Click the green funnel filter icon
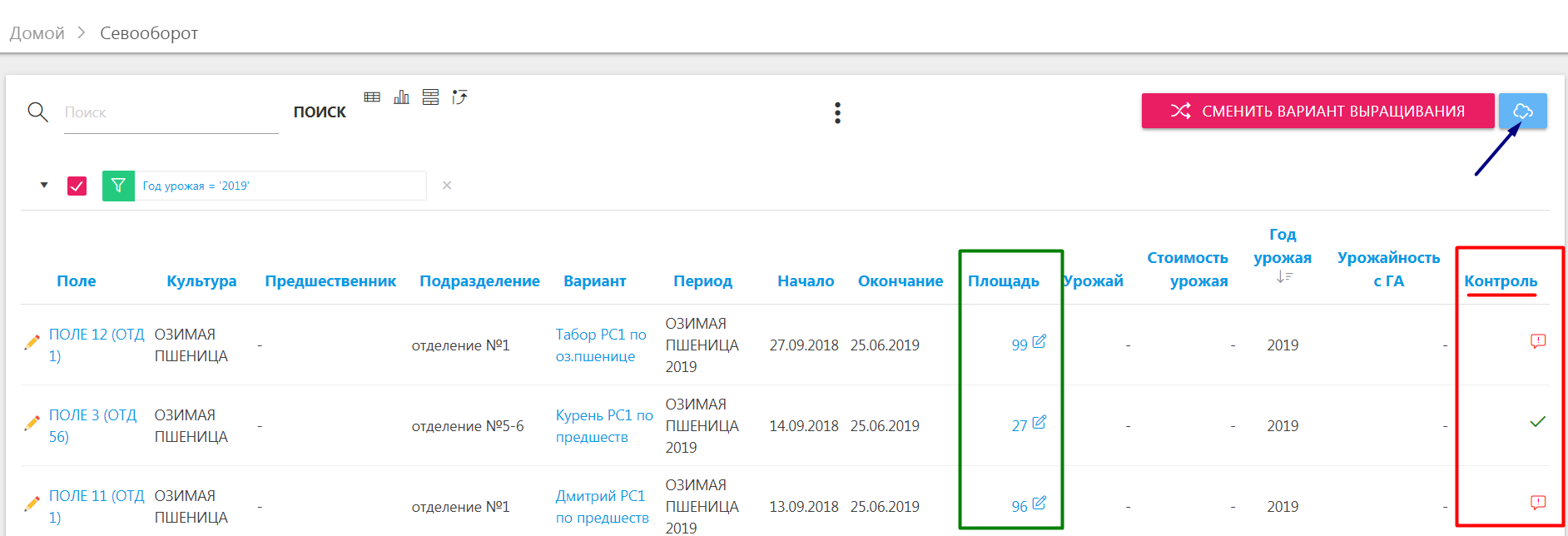This screenshot has height=536, width=1568. coord(118,186)
